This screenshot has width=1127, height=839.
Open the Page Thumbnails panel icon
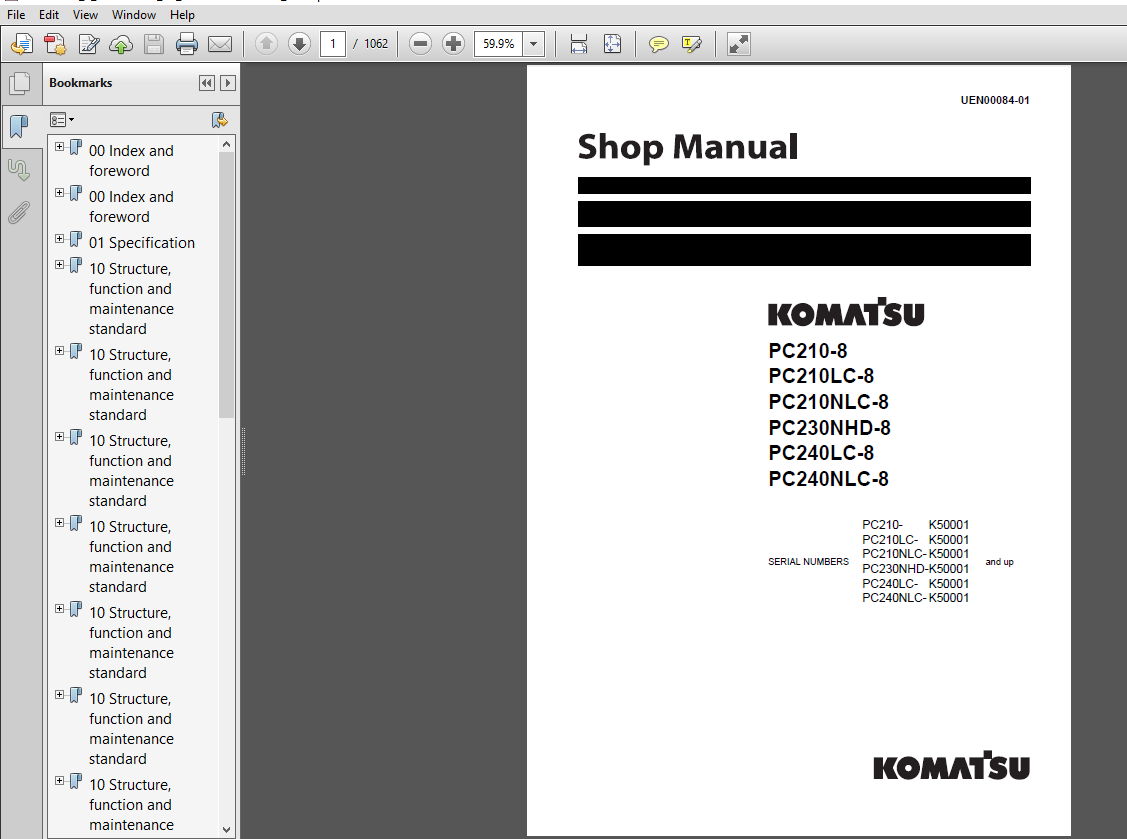(x=19, y=83)
